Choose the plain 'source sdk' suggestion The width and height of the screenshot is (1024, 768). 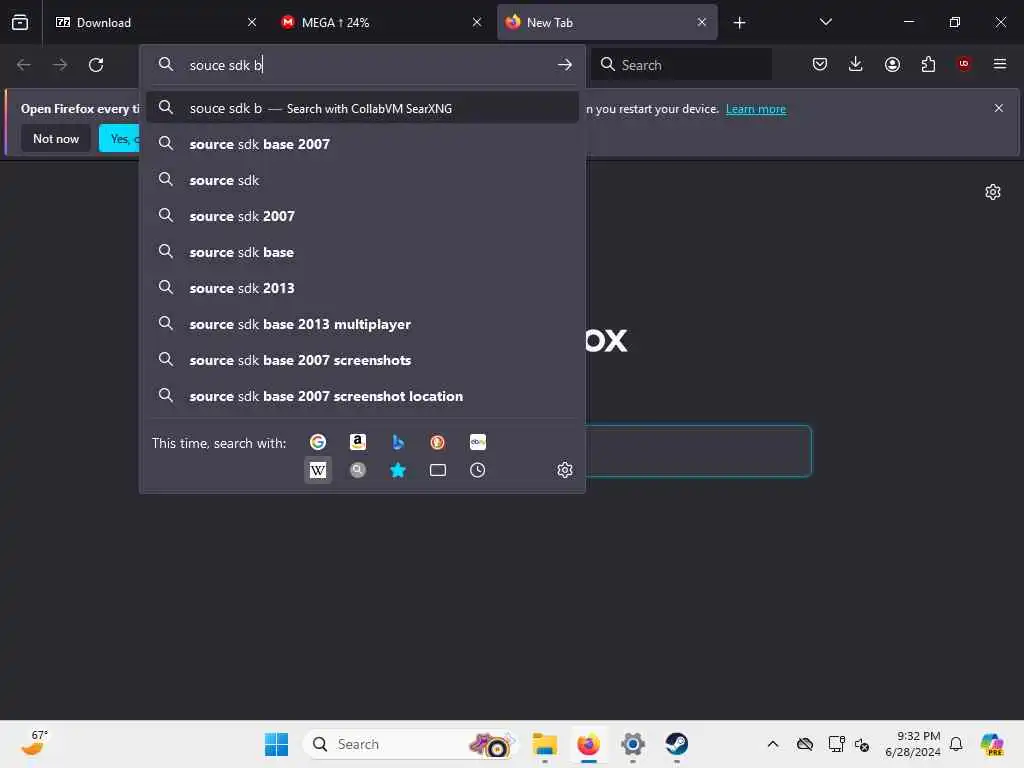pyautogui.click(x=362, y=180)
